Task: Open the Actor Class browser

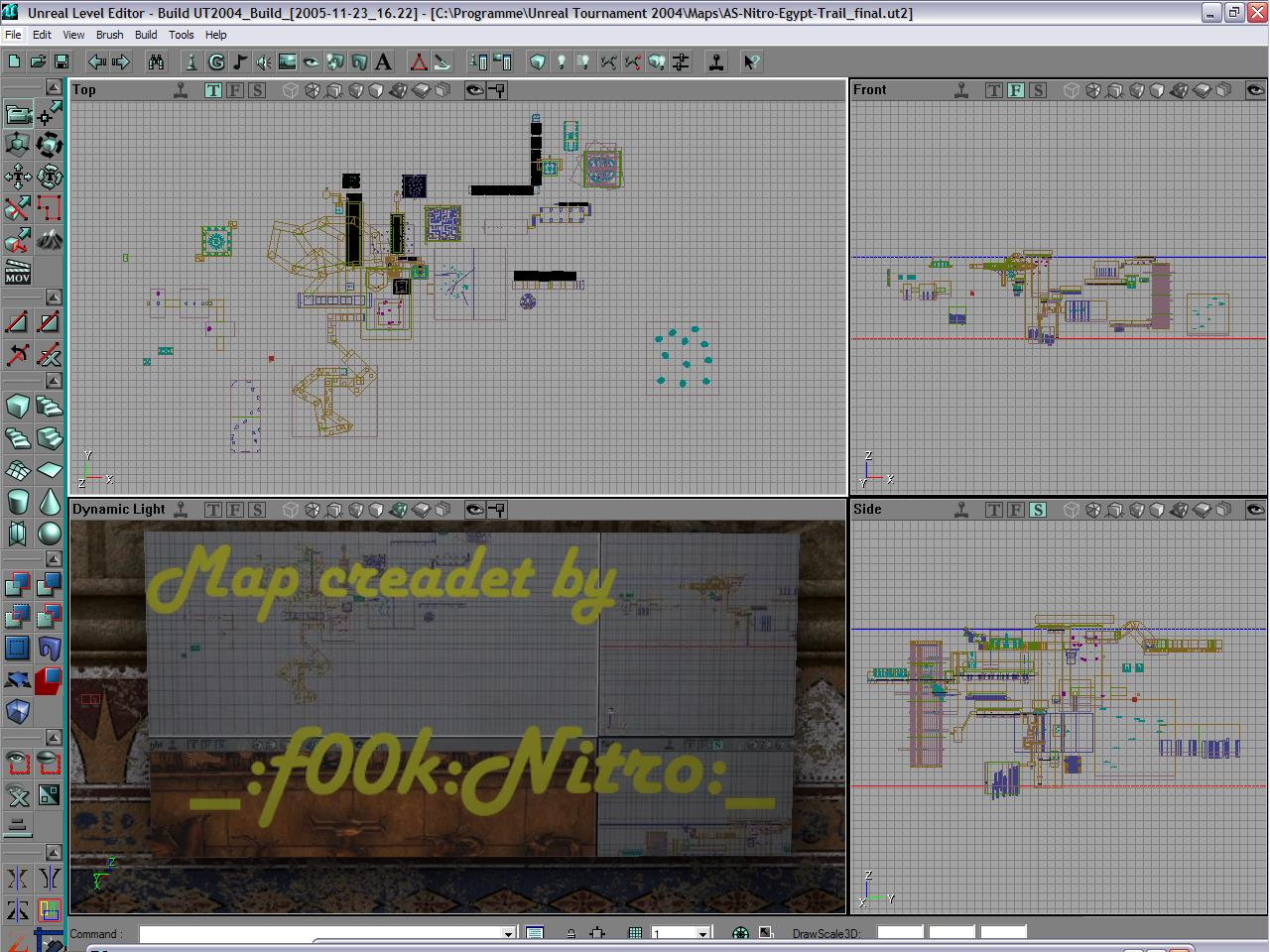Action: (192, 61)
